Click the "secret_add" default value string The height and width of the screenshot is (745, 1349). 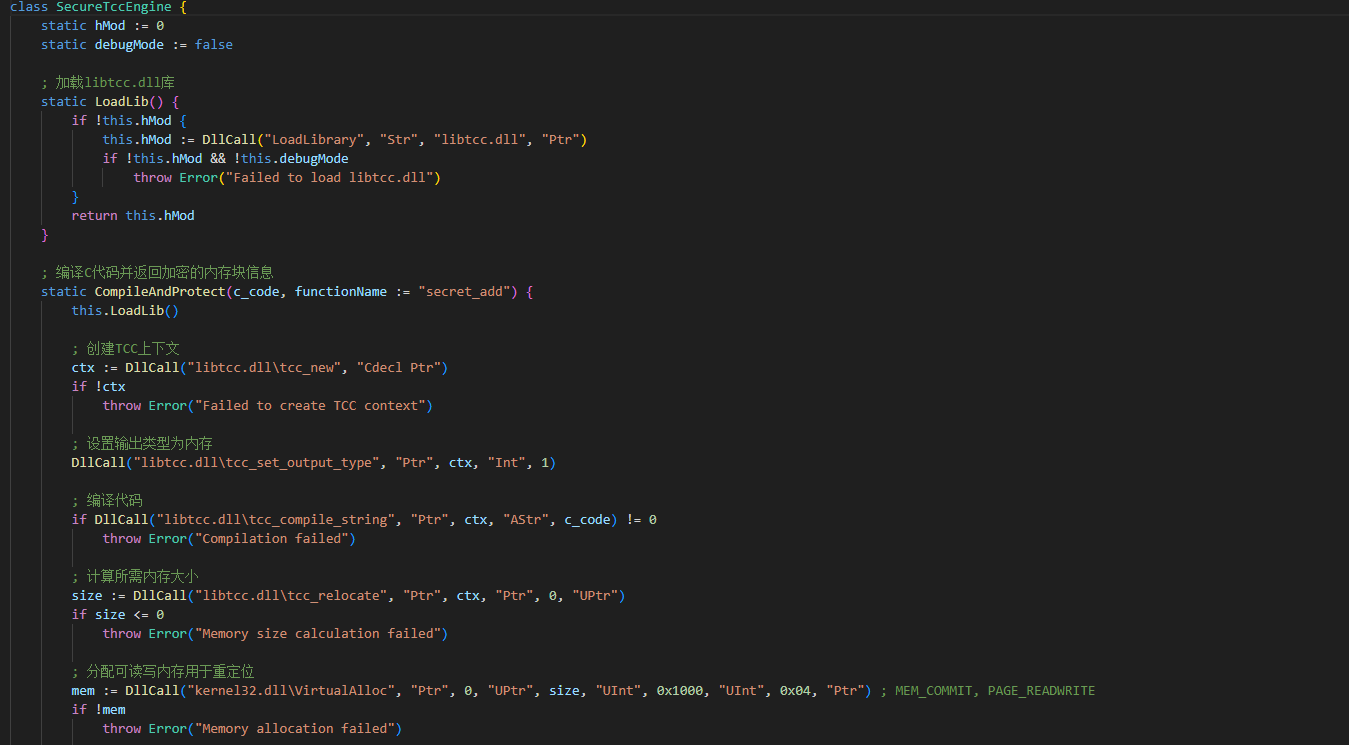464,292
